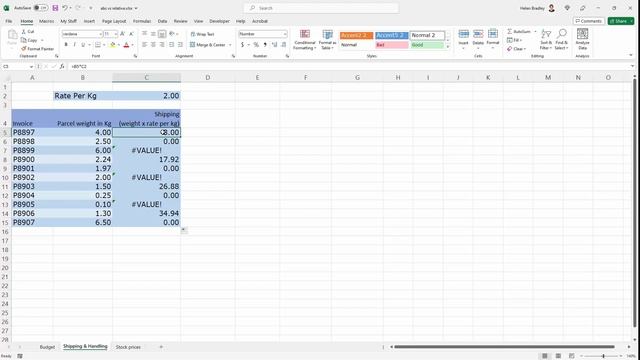This screenshot has width=640, height=360.
Task: Open the Font dialog launcher
Action: 135,56
